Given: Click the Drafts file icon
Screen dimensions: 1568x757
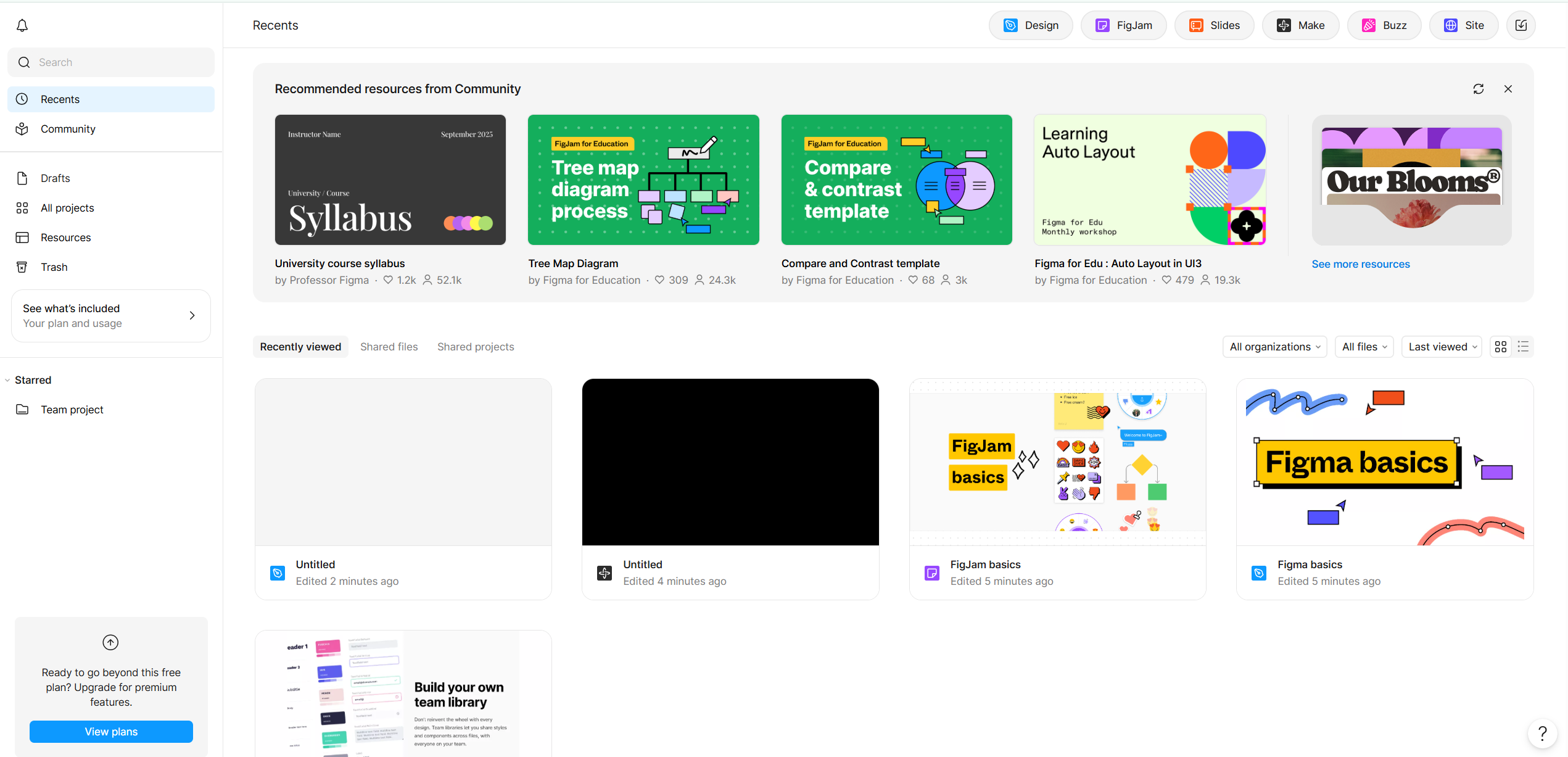Looking at the screenshot, I should click(22, 178).
